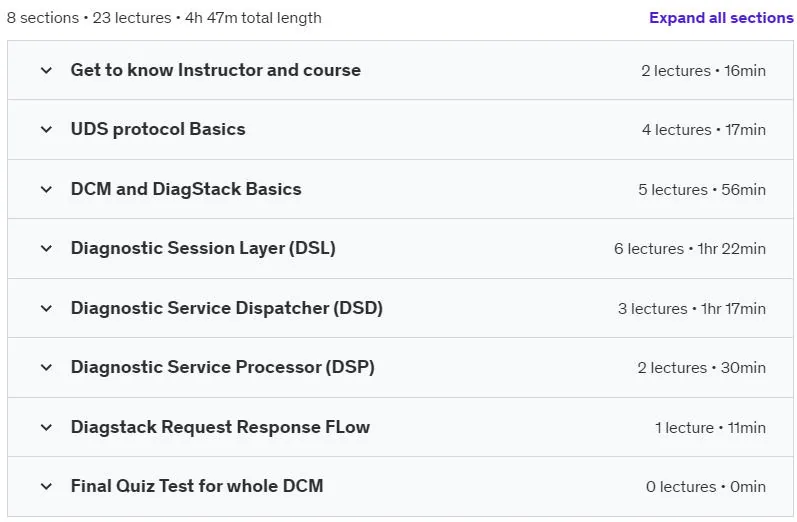Select Final Quiz Test for whole DCM title
The image size is (797, 522).
tap(197, 486)
